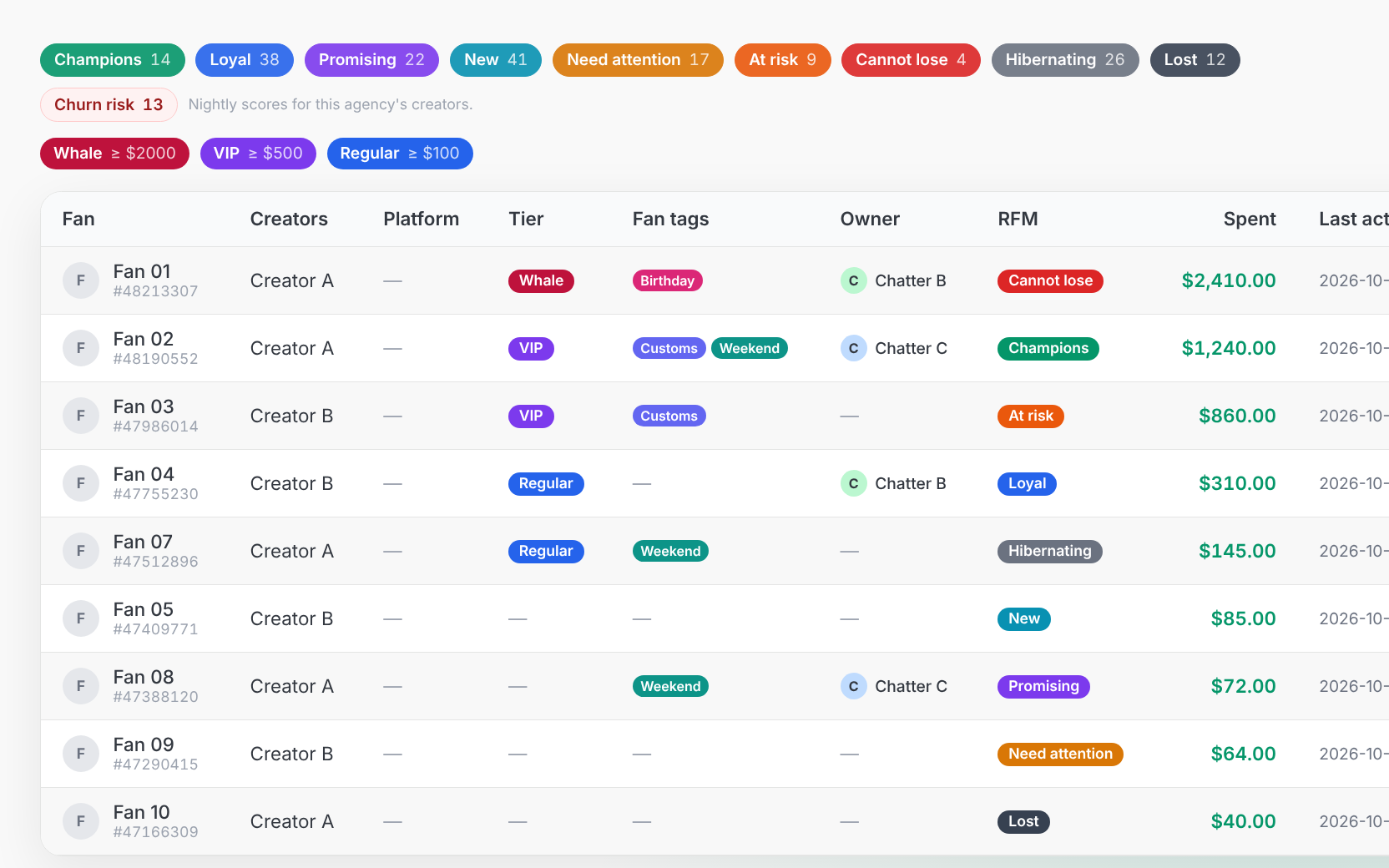This screenshot has height=868, width=1389.
Task: Click the At risk badge on Fan 03
Action: 1031,416
